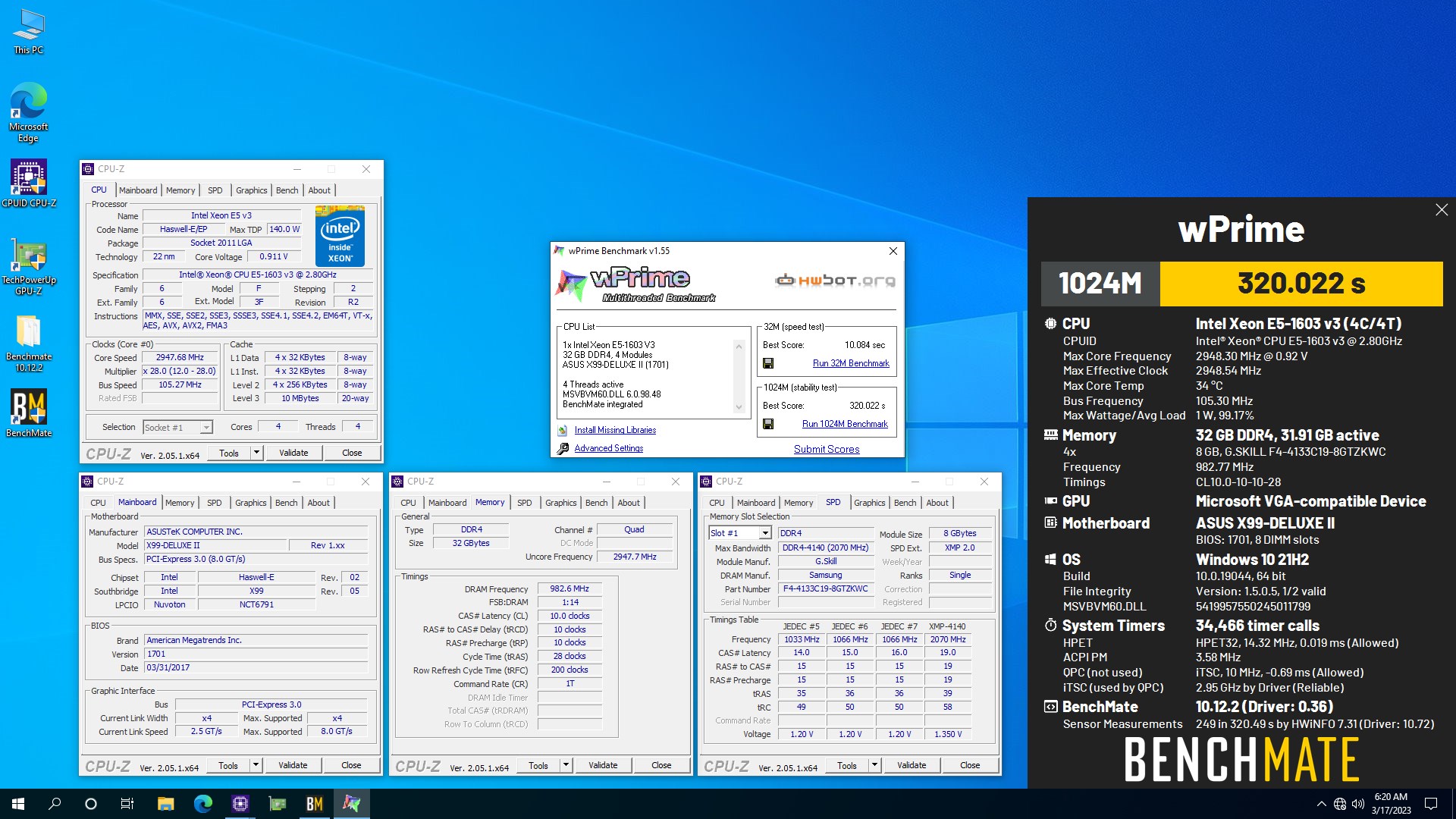Open volume icon in system tray
The image size is (1456, 819).
coord(1358,804)
